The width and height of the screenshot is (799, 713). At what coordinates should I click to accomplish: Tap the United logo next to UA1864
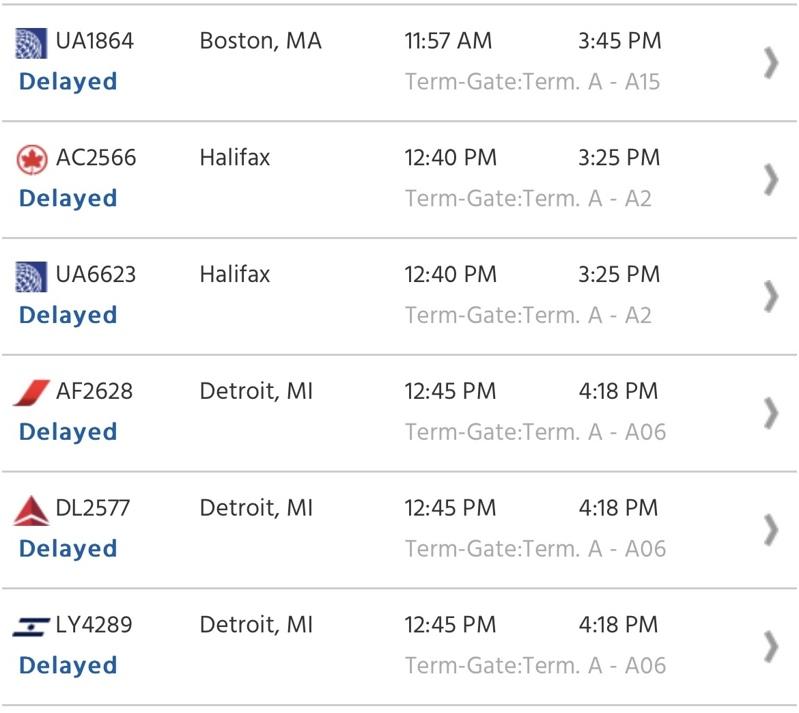point(31,43)
